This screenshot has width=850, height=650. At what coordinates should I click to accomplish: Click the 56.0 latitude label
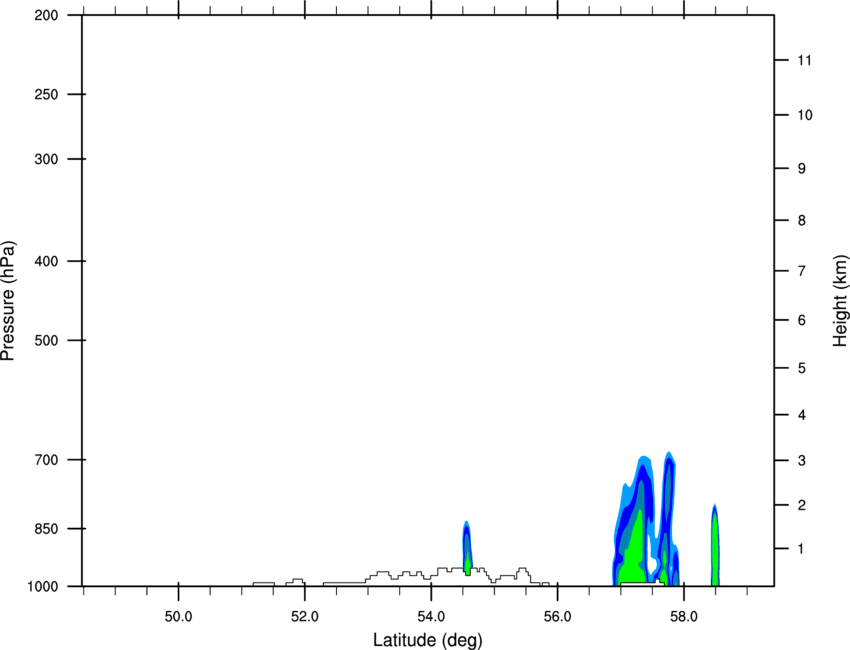(557, 617)
